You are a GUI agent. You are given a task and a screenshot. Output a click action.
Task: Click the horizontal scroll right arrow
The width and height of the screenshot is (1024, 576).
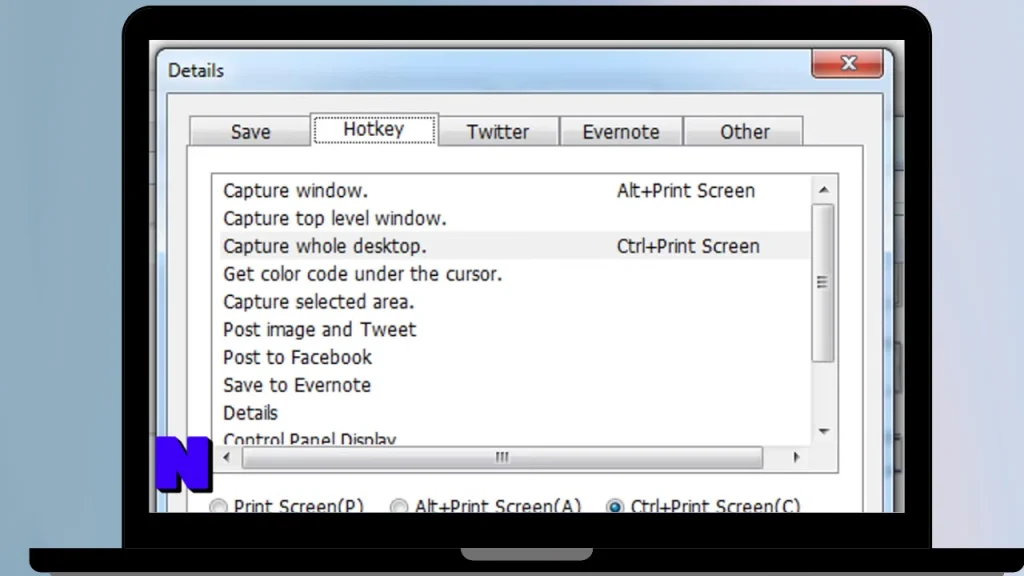click(x=796, y=457)
